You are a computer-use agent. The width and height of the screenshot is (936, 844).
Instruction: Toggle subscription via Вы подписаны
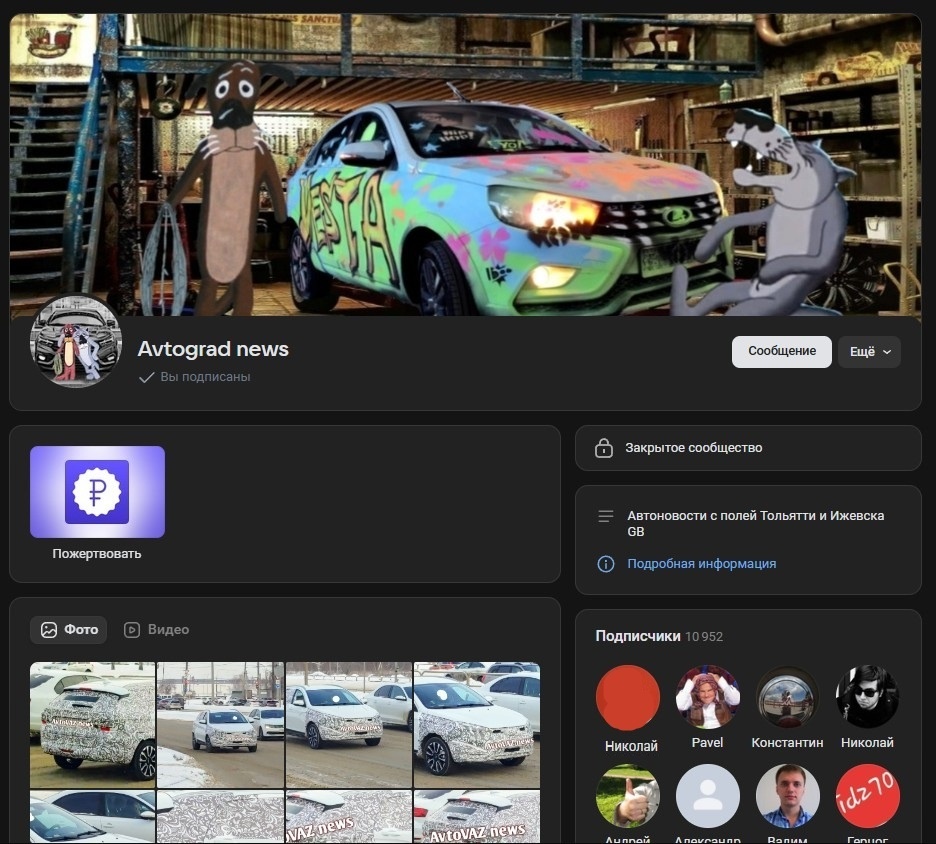click(195, 377)
